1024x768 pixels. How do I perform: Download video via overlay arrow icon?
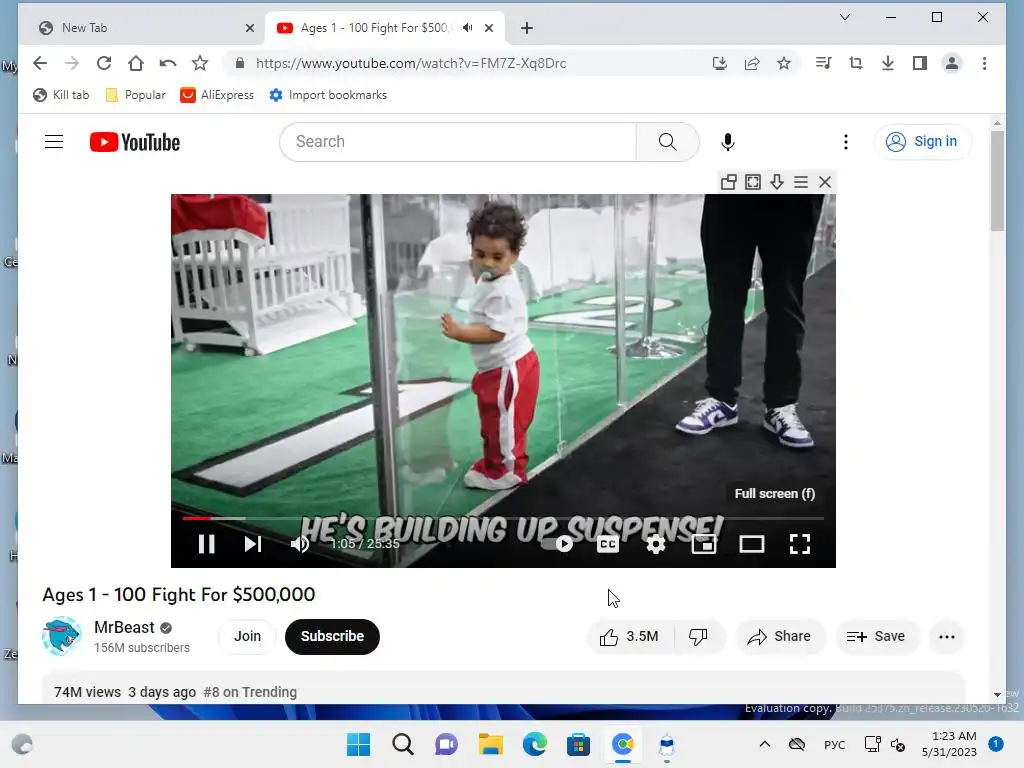(777, 182)
